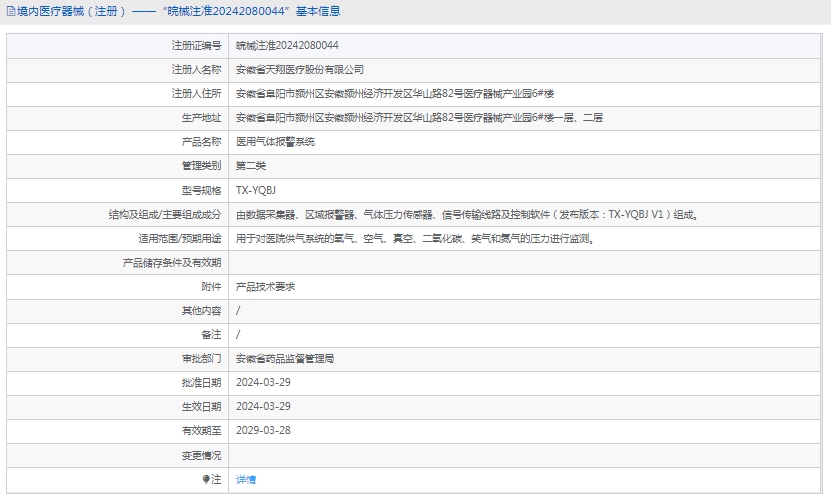This screenshot has width=831, height=499.
Task: Click approval department 安徽省药品监督管理局
Action: [285, 358]
